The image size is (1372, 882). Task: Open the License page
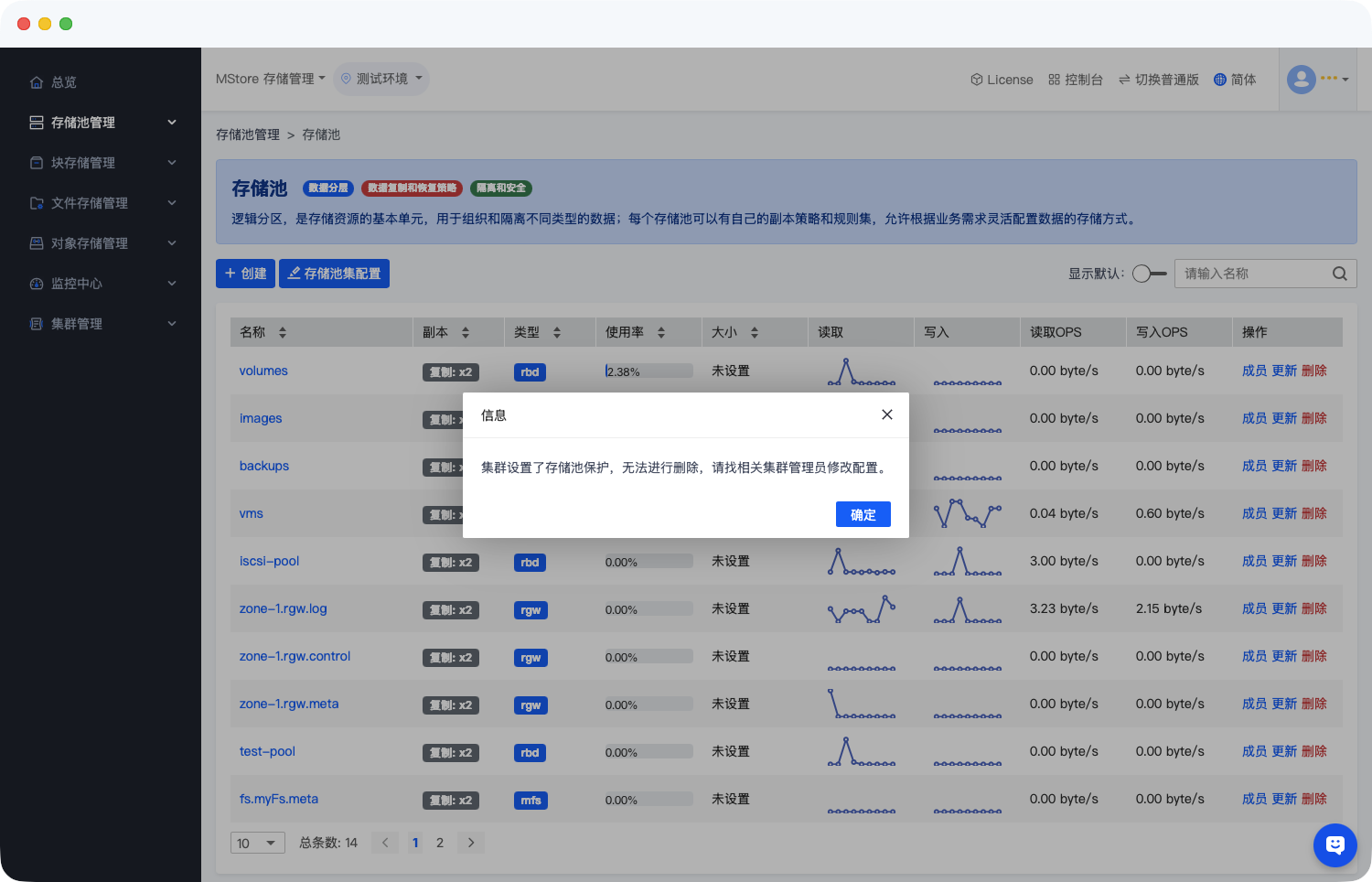pos(1002,80)
